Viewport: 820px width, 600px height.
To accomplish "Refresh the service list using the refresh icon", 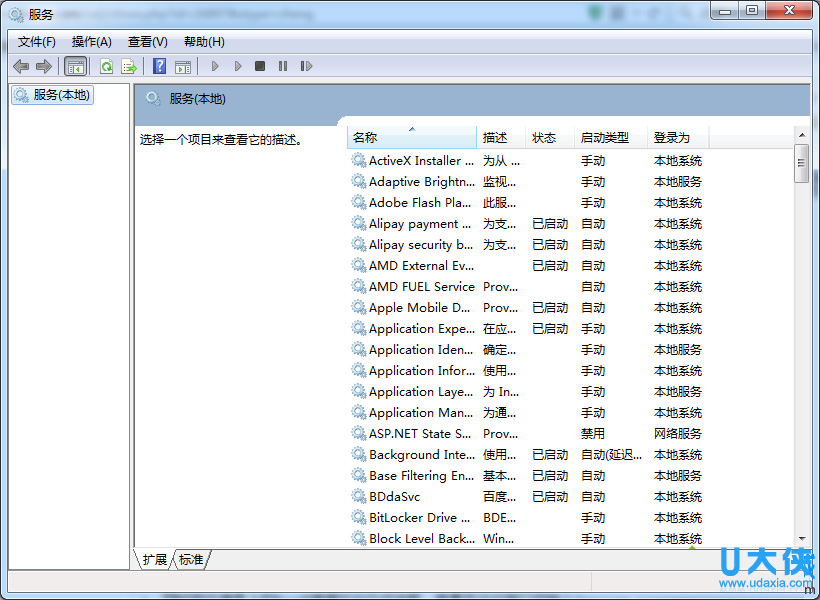I will point(106,66).
